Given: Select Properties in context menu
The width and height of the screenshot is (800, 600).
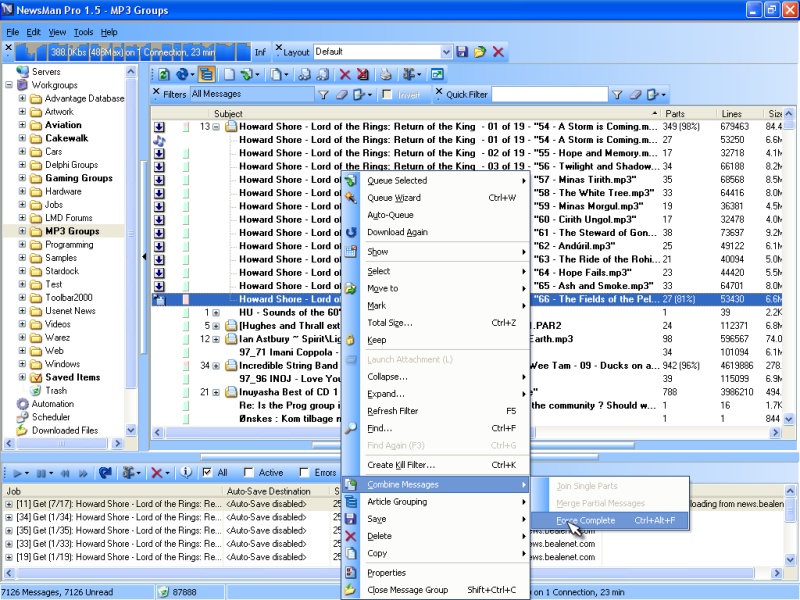Looking at the screenshot, I should (436, 573).
